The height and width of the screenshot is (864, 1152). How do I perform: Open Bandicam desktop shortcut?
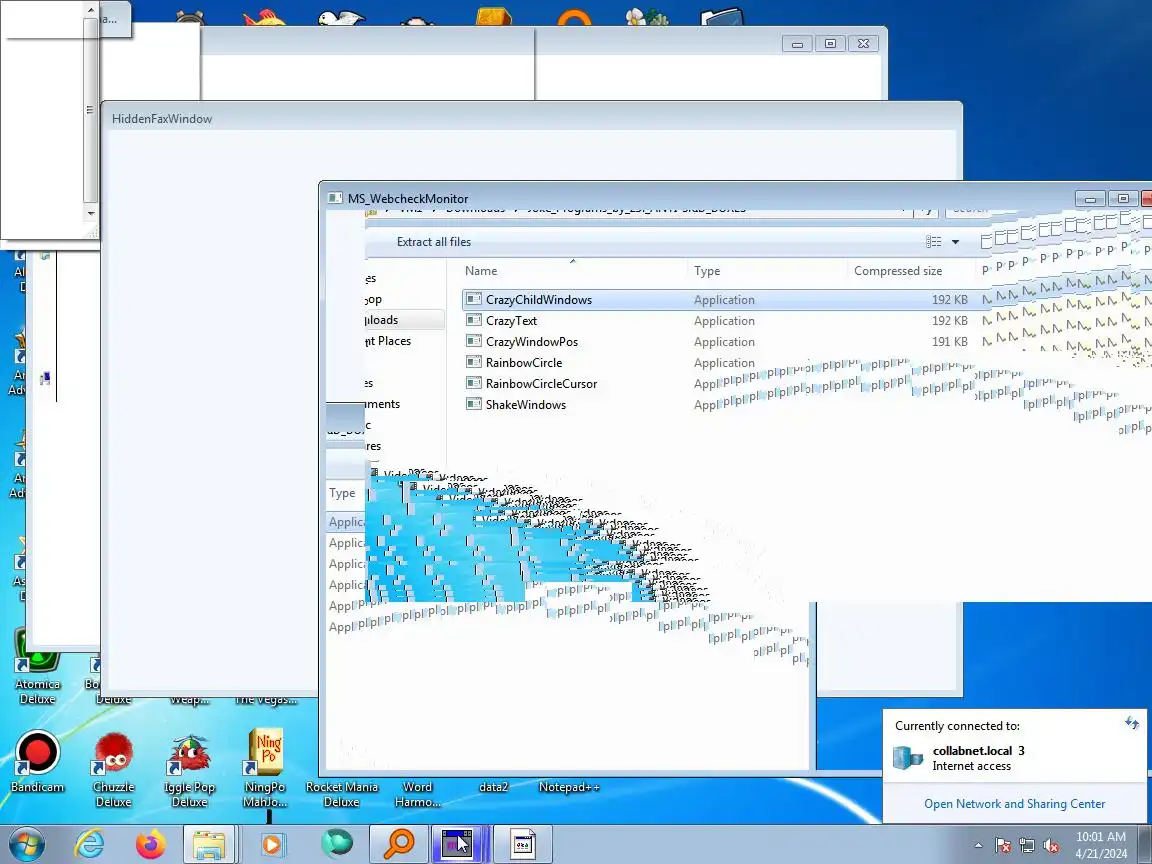click(37, 762)
